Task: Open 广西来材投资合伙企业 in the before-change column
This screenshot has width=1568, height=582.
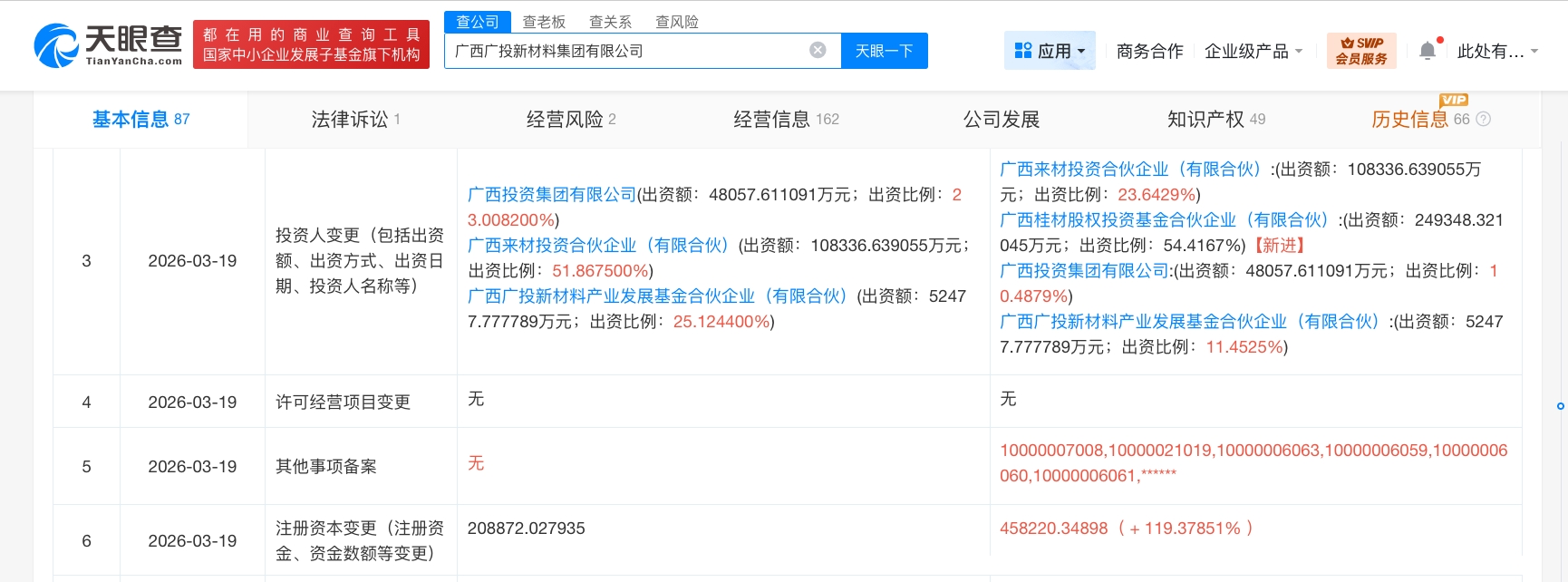Action: (x=598, y=246)
